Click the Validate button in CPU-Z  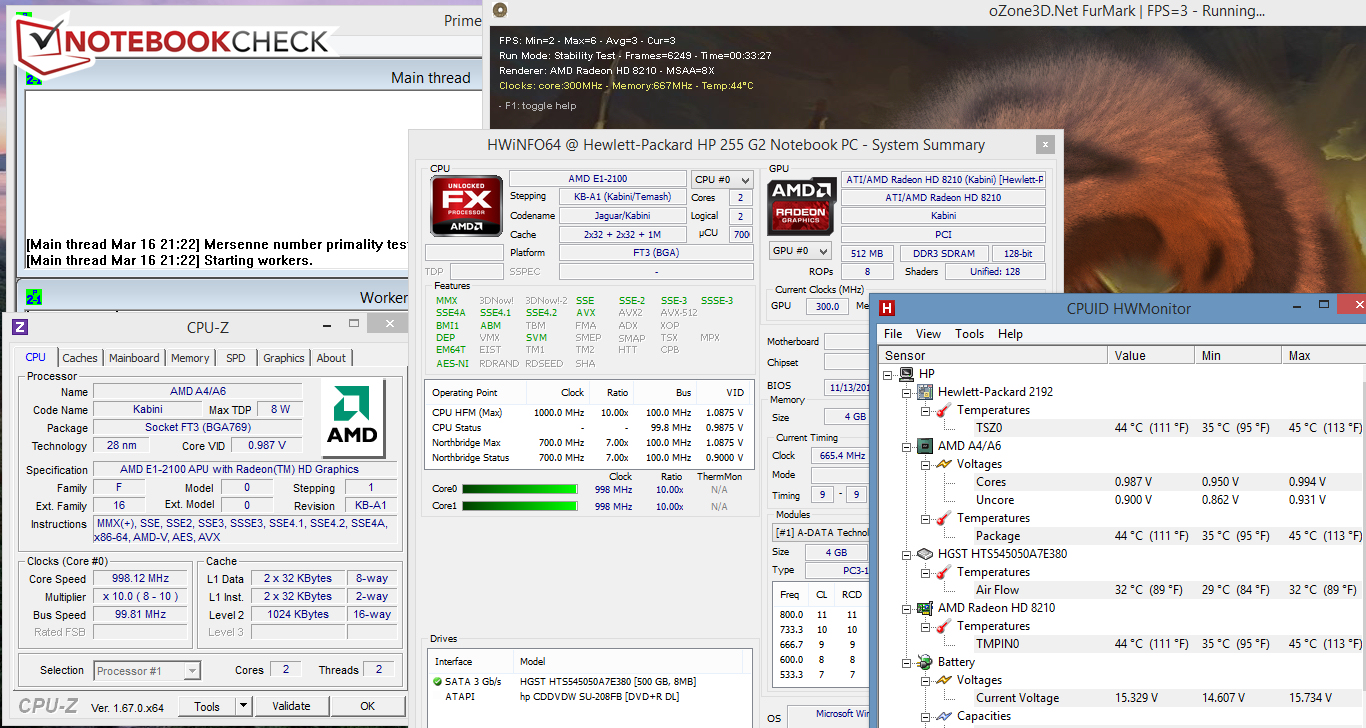[291, 706]
